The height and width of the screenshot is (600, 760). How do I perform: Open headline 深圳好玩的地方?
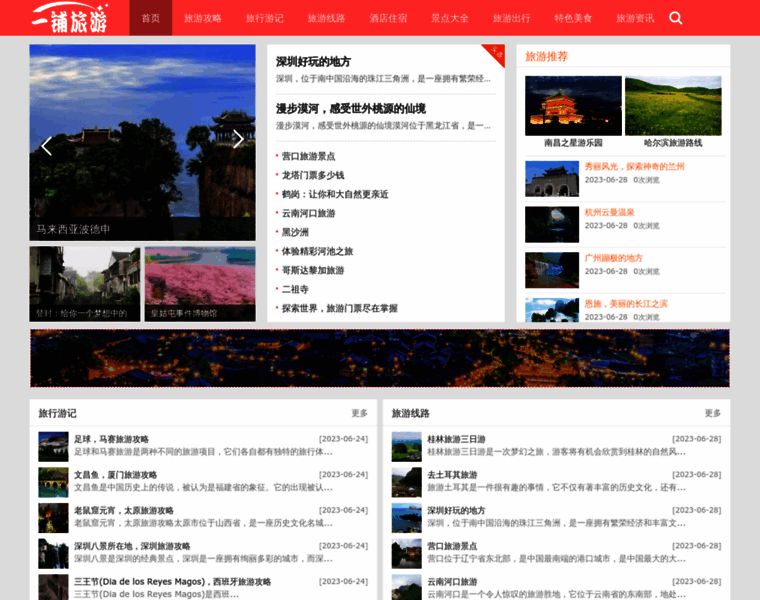pos(313,62)
